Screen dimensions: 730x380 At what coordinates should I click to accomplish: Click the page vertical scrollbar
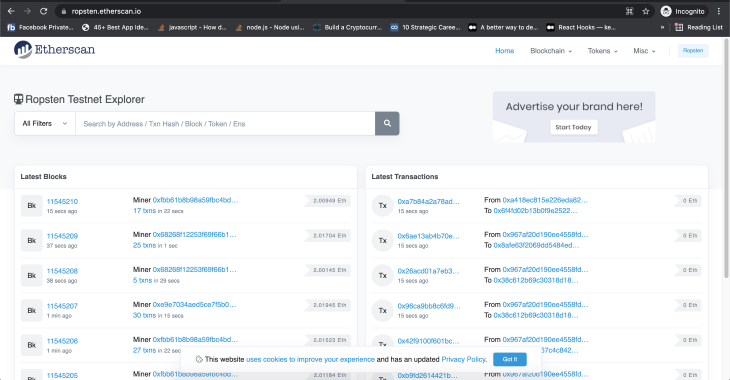(726, 158)
